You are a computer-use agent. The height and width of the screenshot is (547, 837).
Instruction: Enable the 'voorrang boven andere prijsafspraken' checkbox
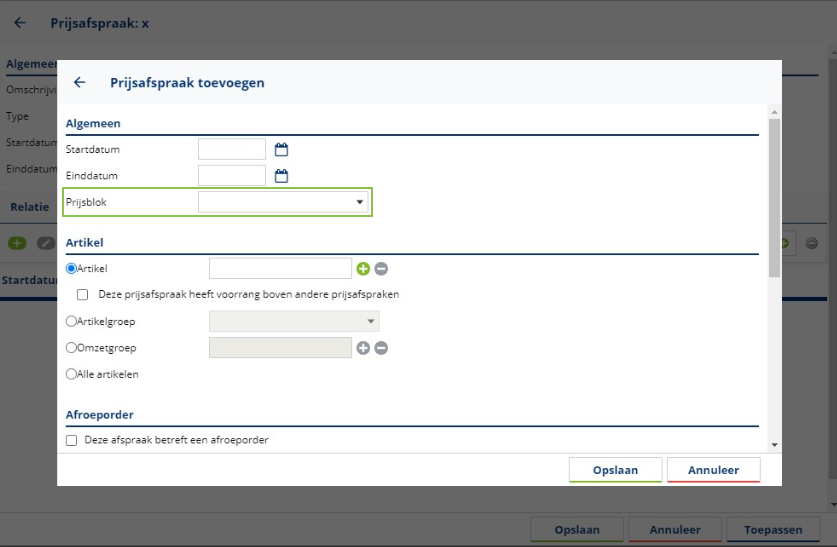83,295
